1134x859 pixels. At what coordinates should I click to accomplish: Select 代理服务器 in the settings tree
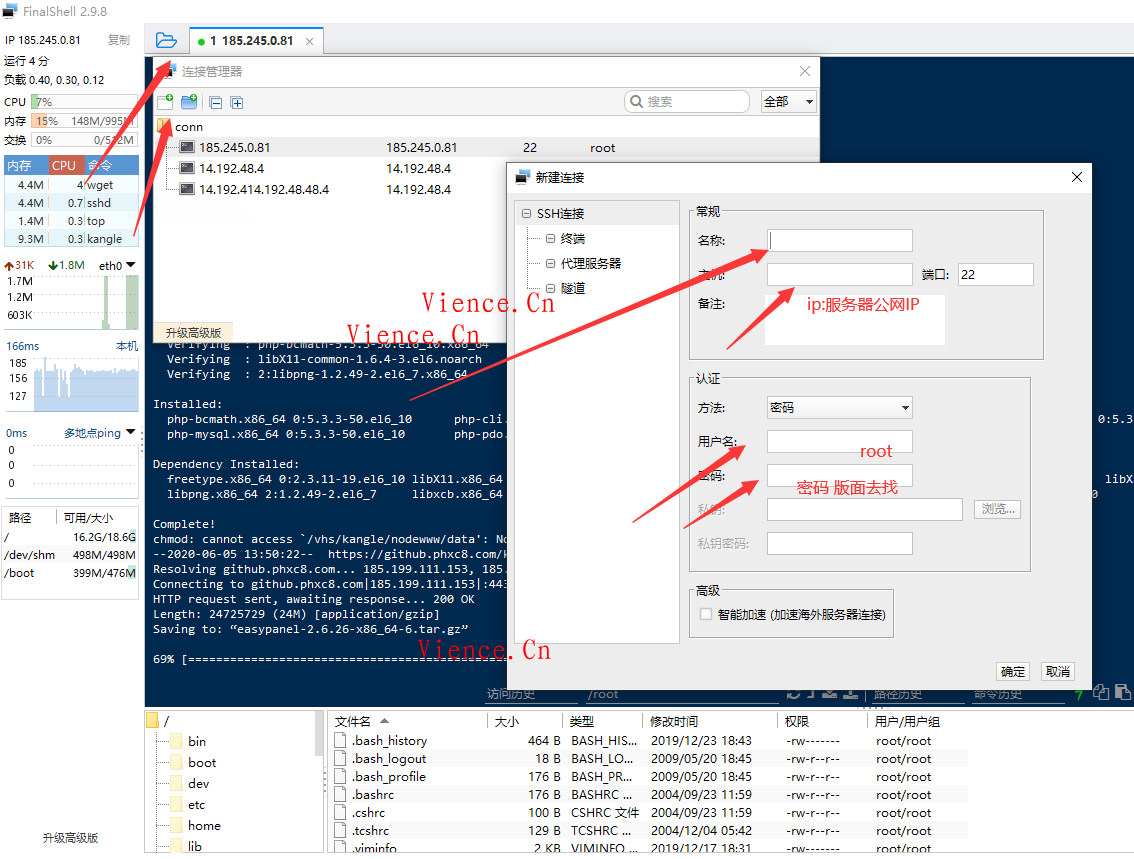coord(590,263)
